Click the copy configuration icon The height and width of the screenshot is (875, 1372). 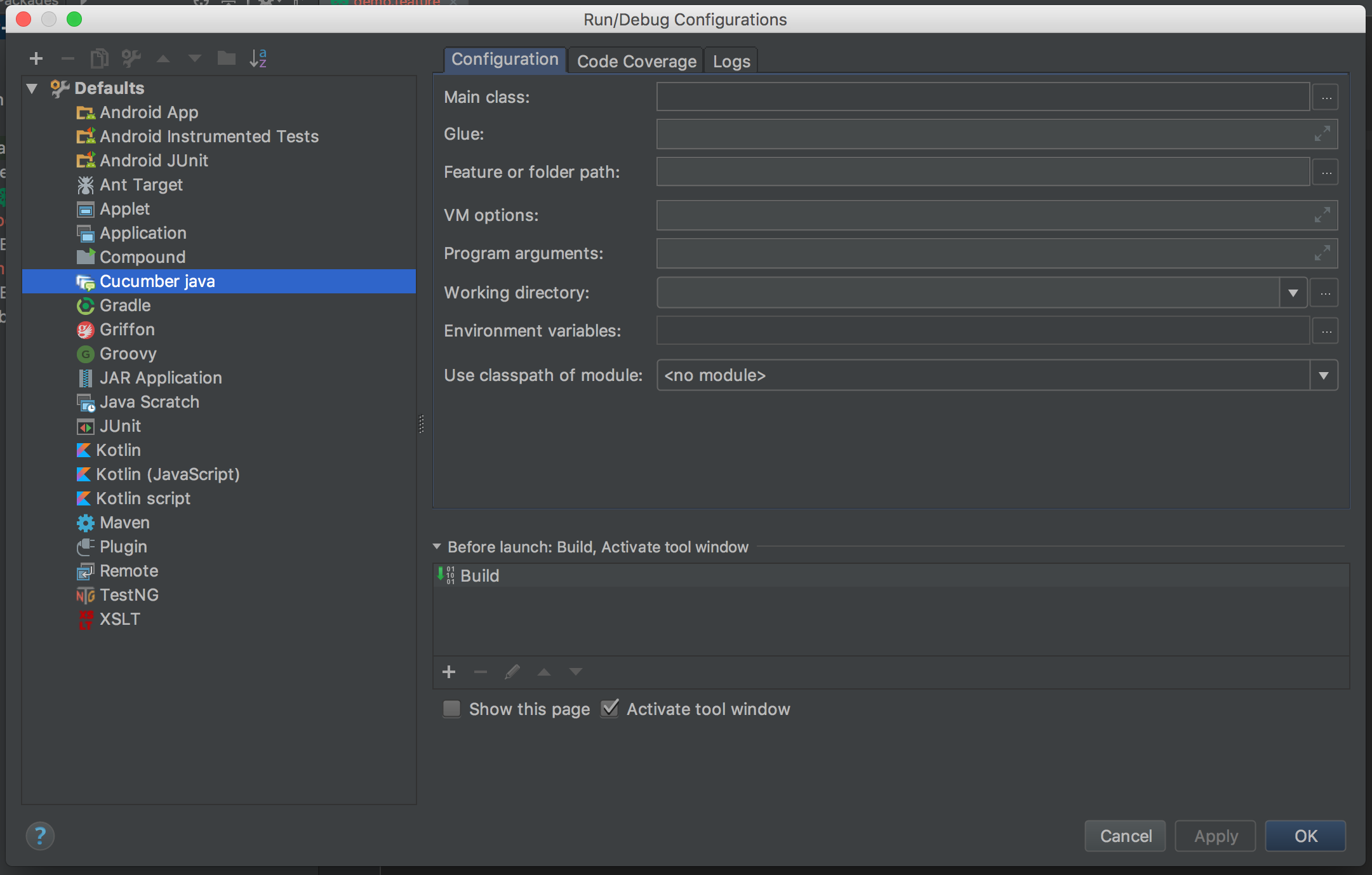(x=99, y=59)
